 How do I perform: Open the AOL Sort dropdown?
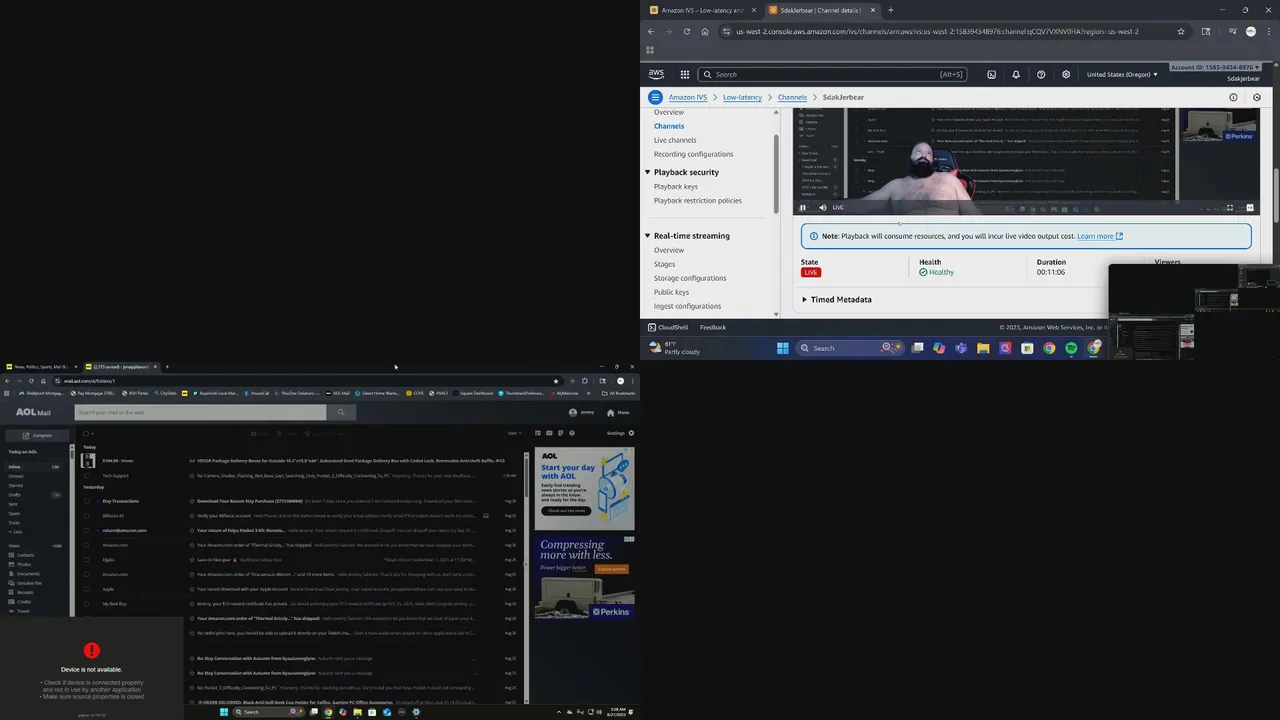pos(514,433)
